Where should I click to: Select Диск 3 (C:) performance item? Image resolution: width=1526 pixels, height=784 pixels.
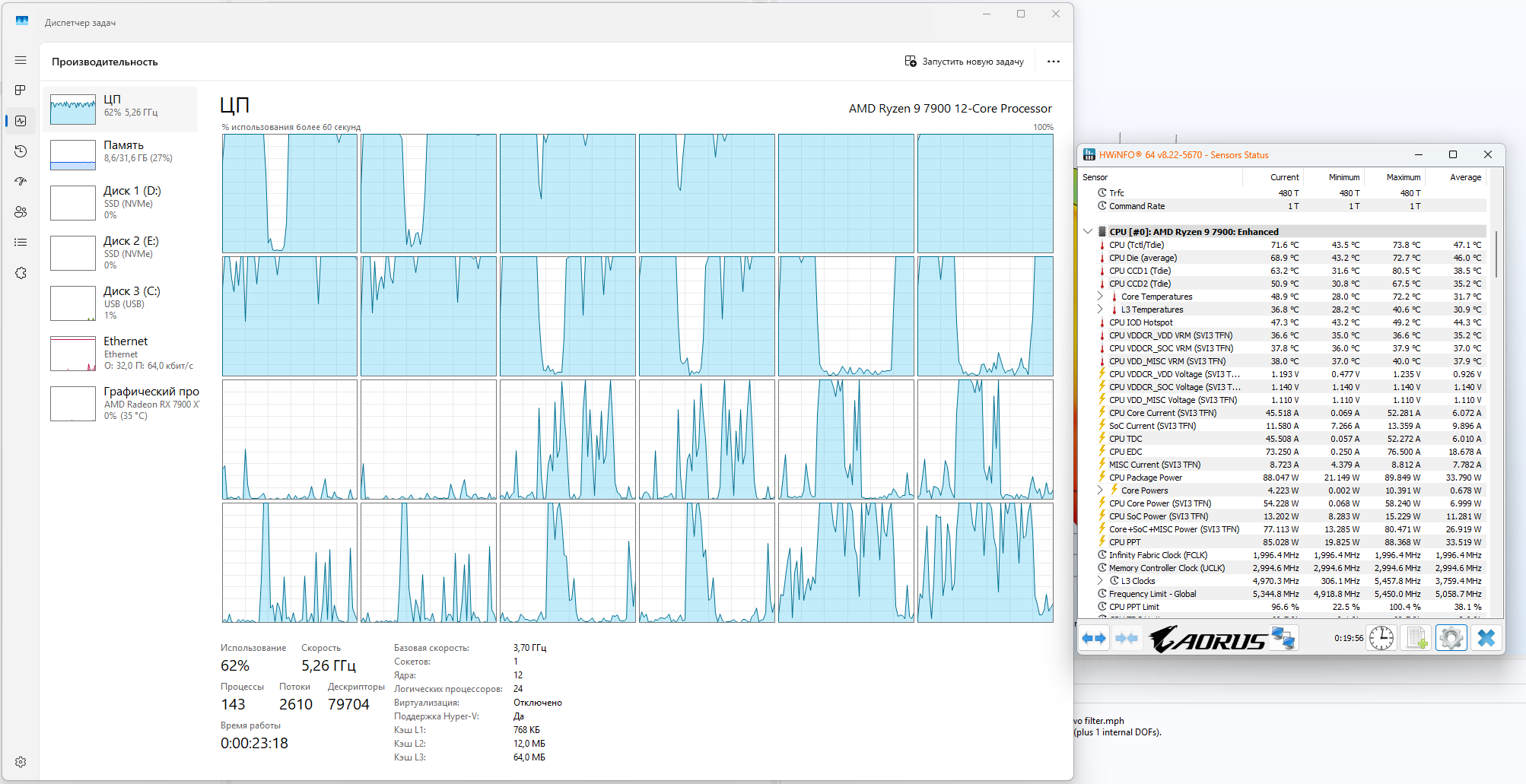pos(122,303)
